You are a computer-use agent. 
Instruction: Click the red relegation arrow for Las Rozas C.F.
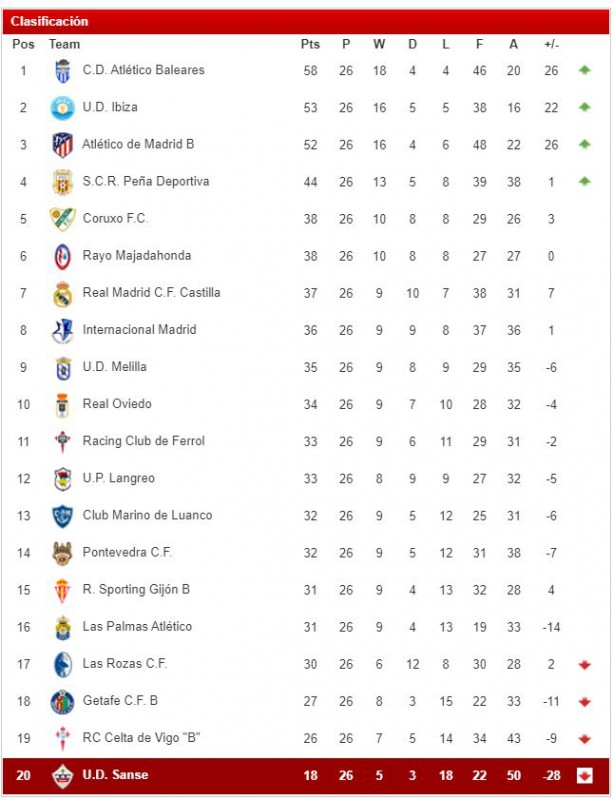point(584,664)
